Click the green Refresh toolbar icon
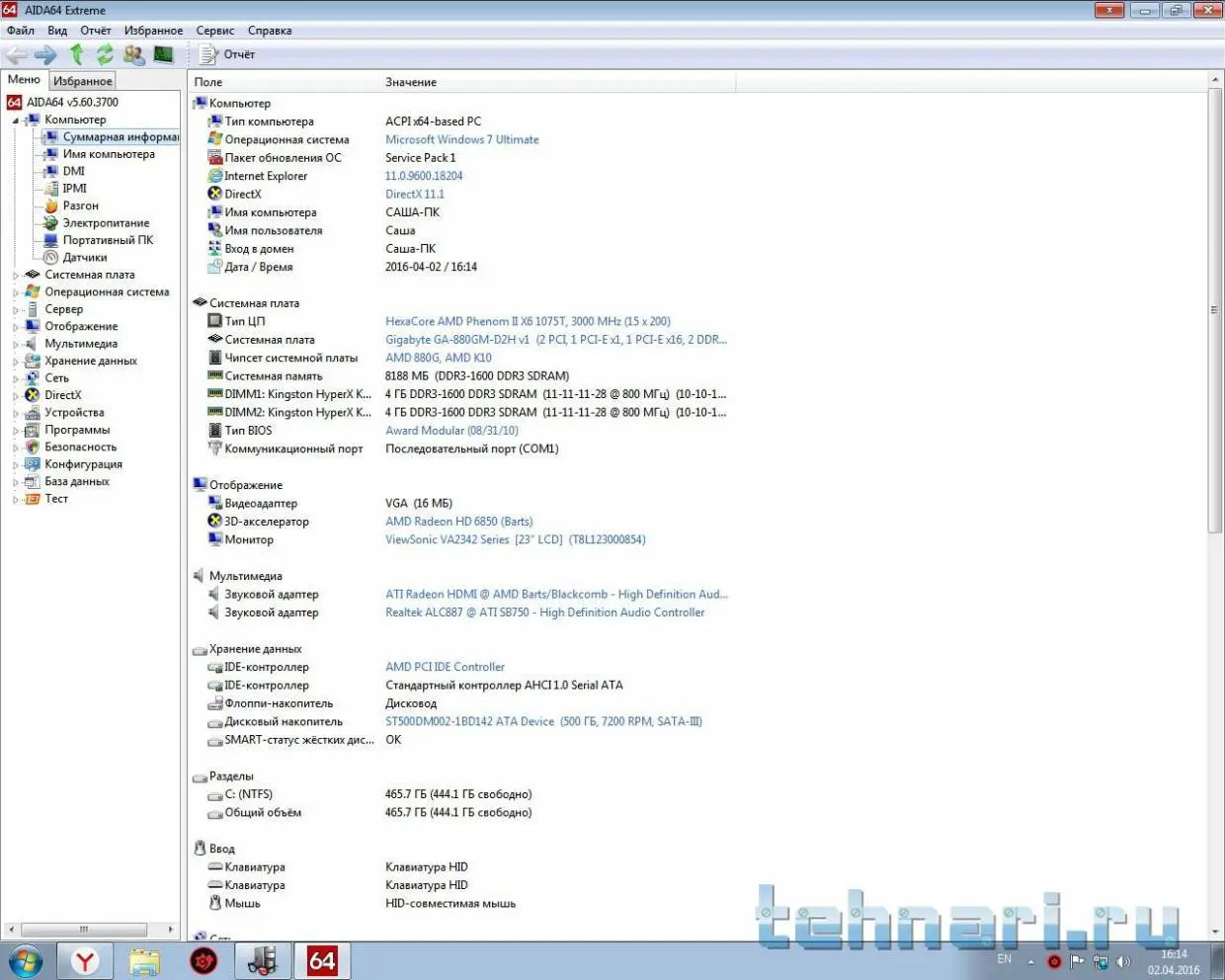The height and width of the screenshot is (980, 1225). click(105, 54)
